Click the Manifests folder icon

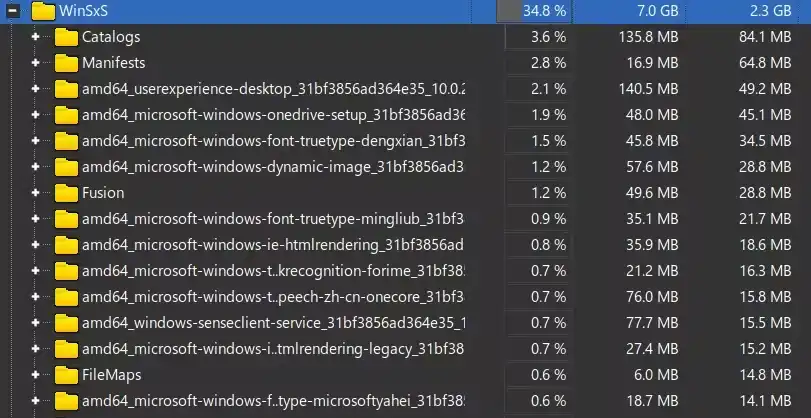click(66, 63)
